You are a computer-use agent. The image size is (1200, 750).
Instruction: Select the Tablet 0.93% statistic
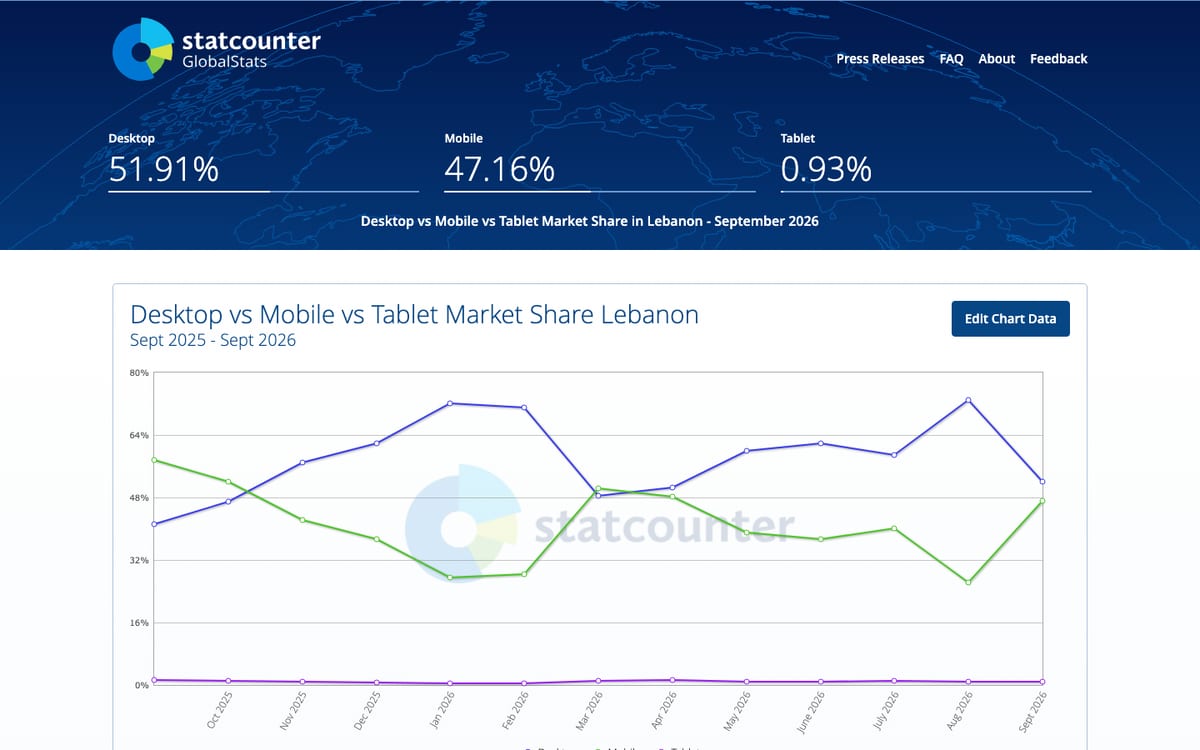935,161
